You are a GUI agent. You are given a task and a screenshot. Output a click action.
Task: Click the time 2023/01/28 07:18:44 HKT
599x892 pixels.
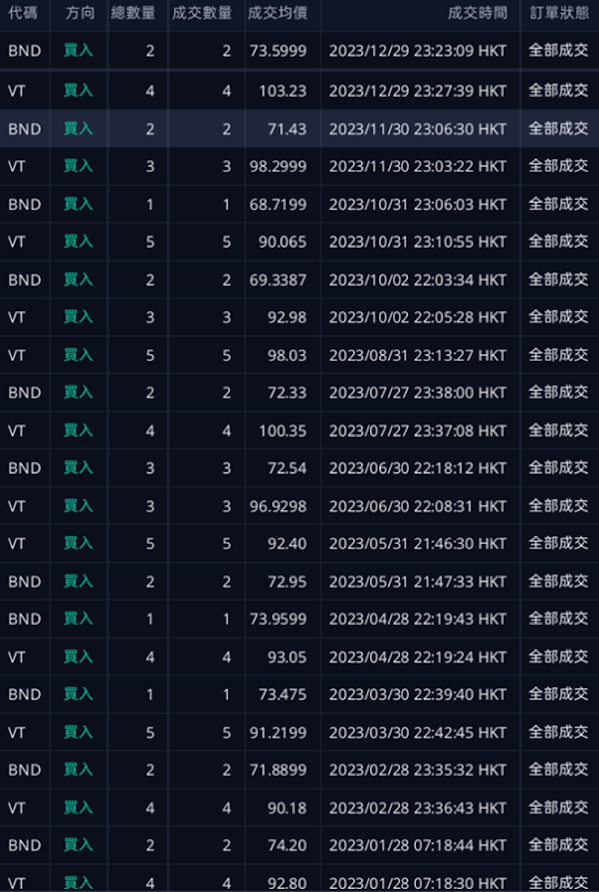coord(418,845)
